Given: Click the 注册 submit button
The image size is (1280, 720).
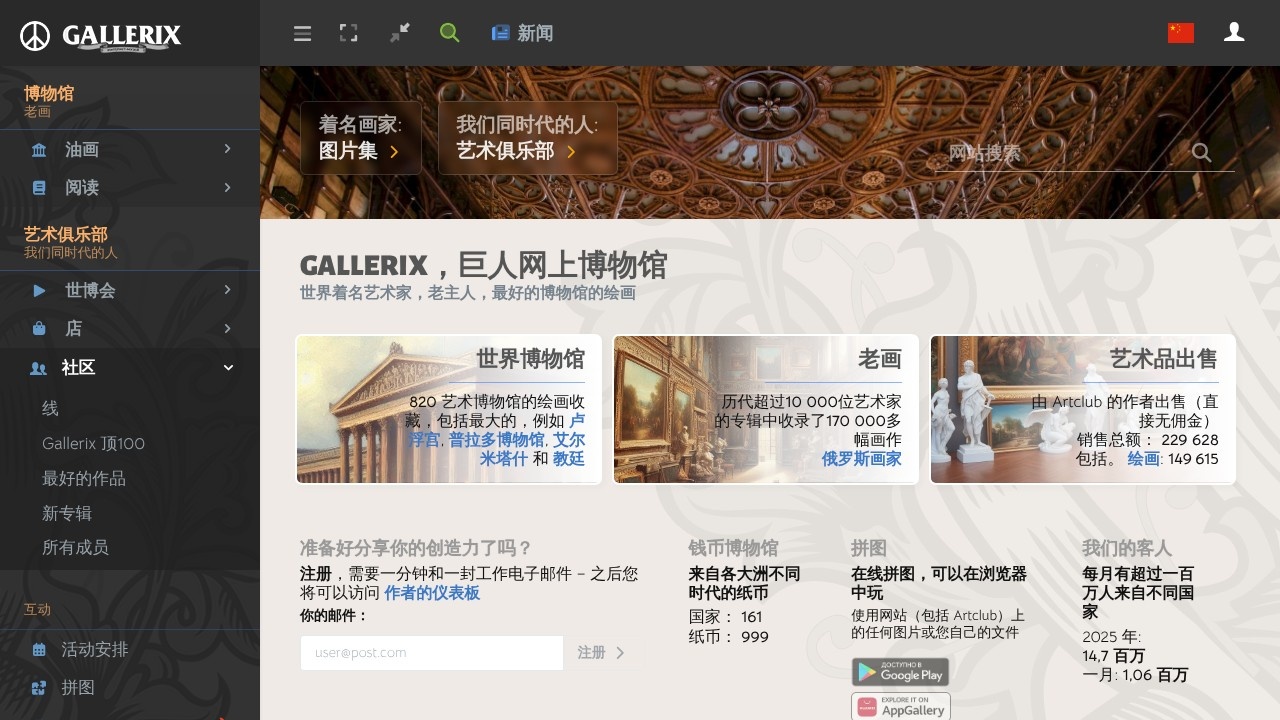Looking at the screenshot, I should [604, 652].
